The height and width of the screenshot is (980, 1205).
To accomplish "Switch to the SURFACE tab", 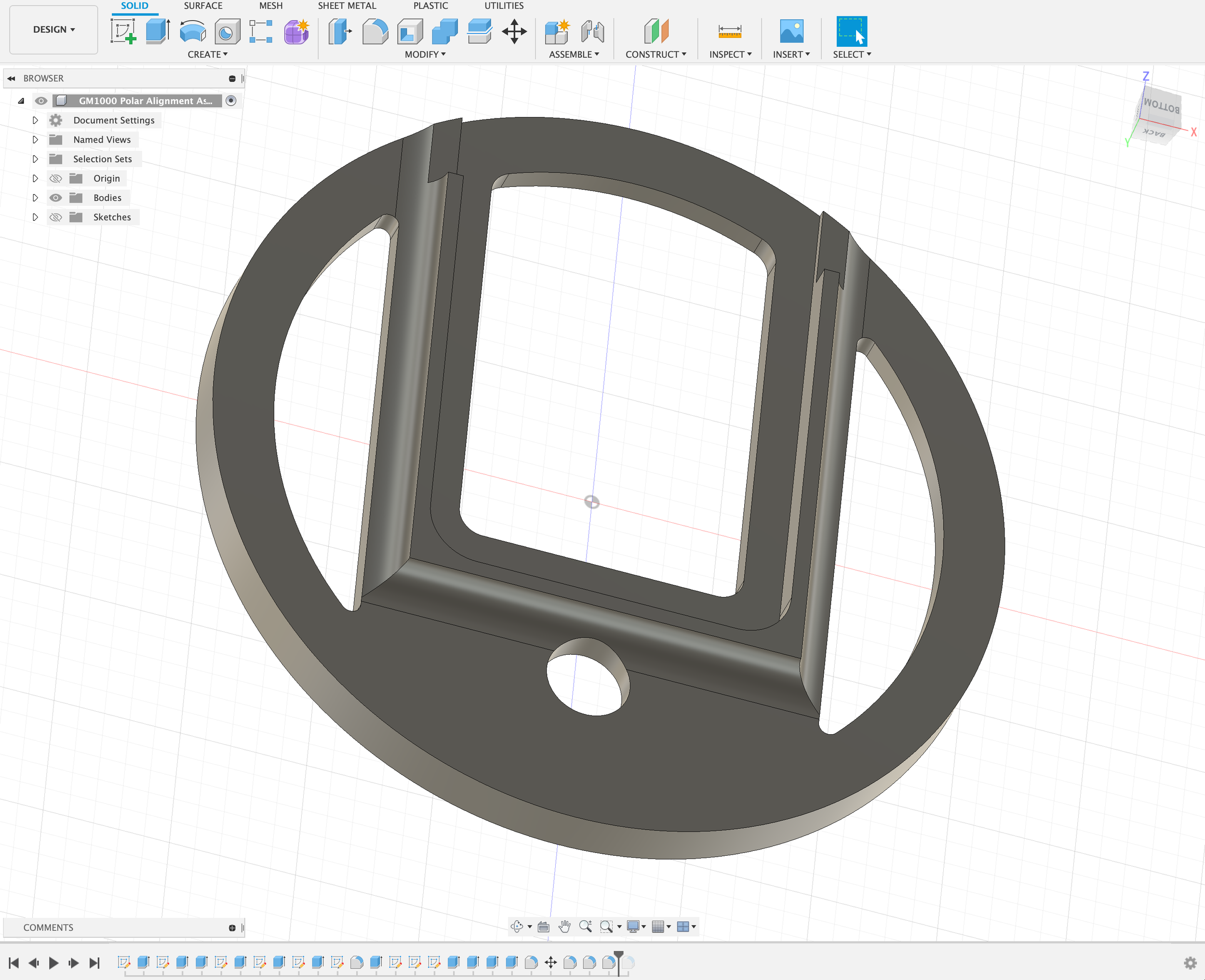I will click(x=203, y=6).
